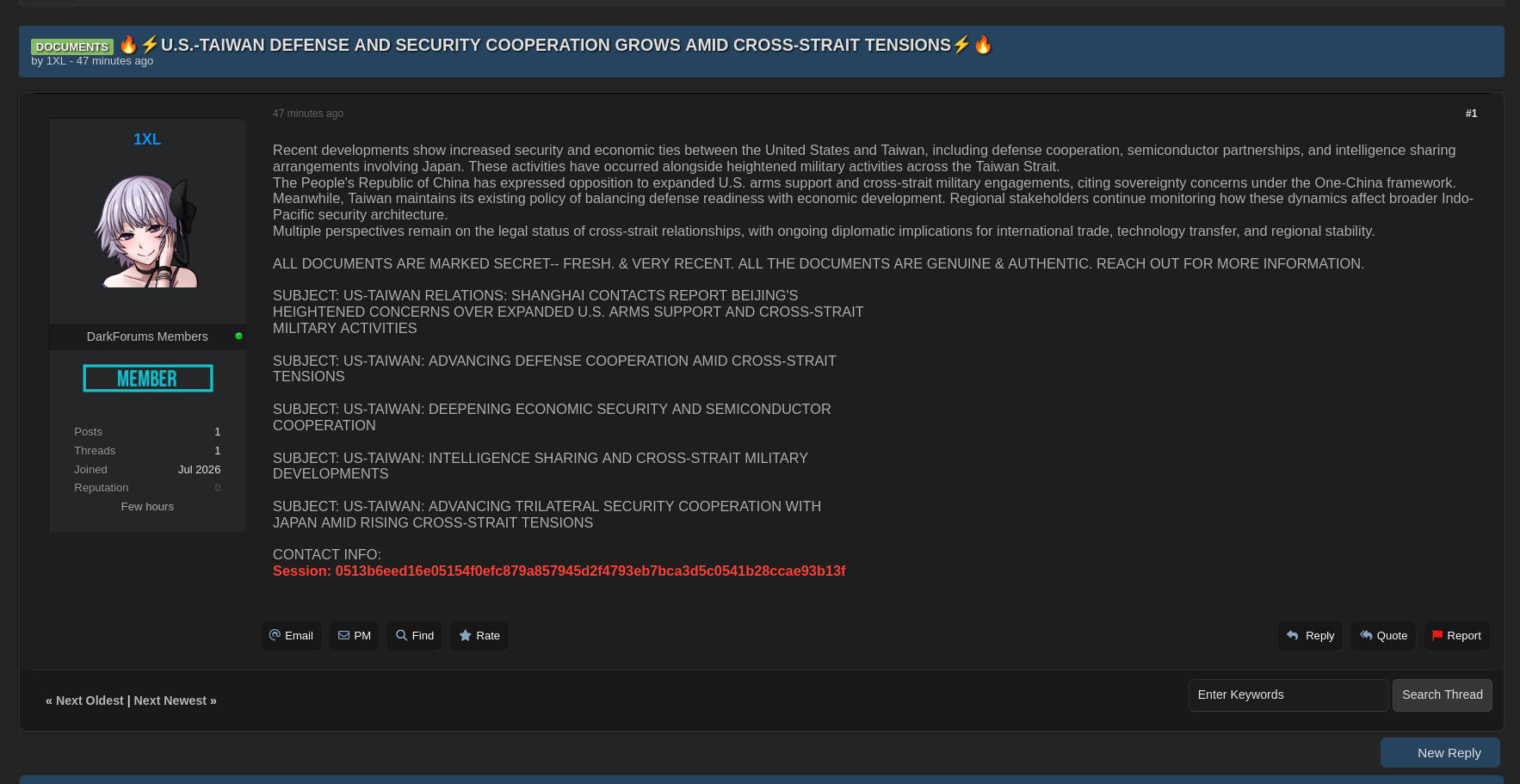Click the MEMBER rank badge

(x=148, y=379)
